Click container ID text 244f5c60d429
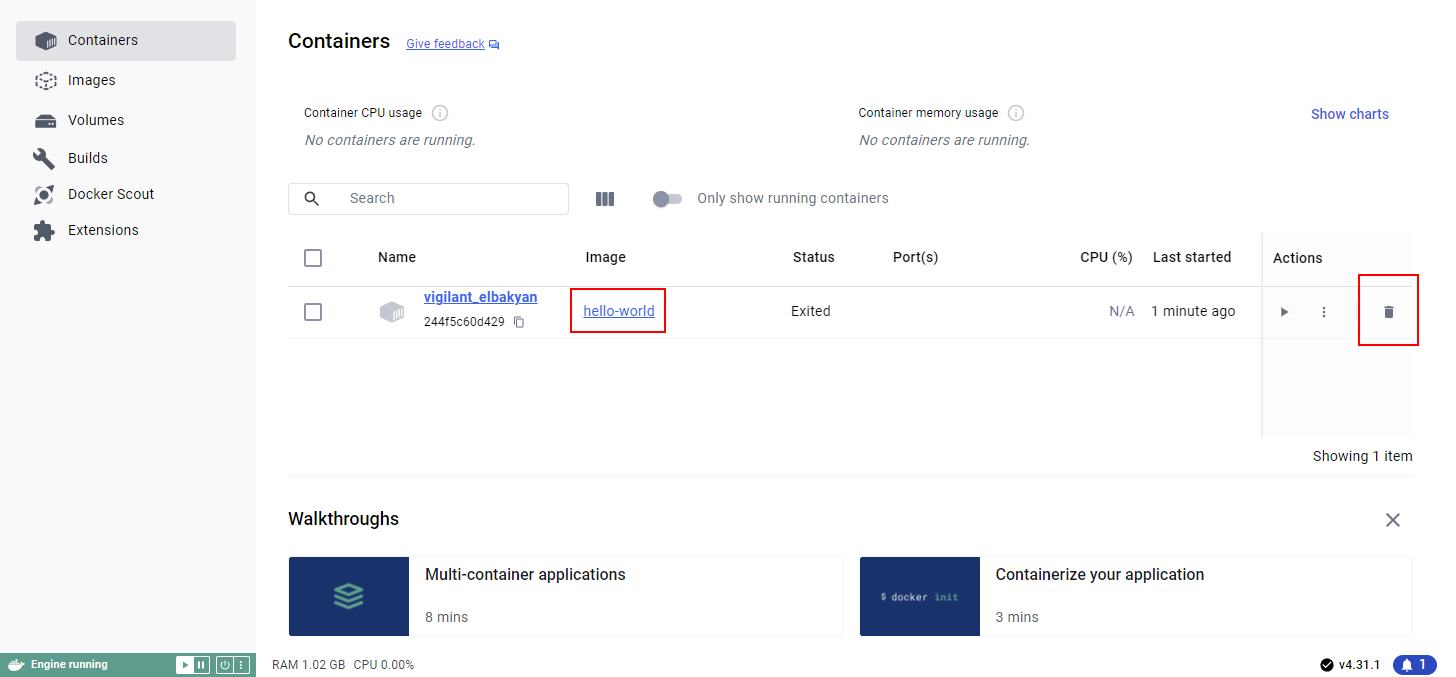Image resolution: width=1456 pixels, height=677 pixels. pyautogui.click(x=464, y=322)
